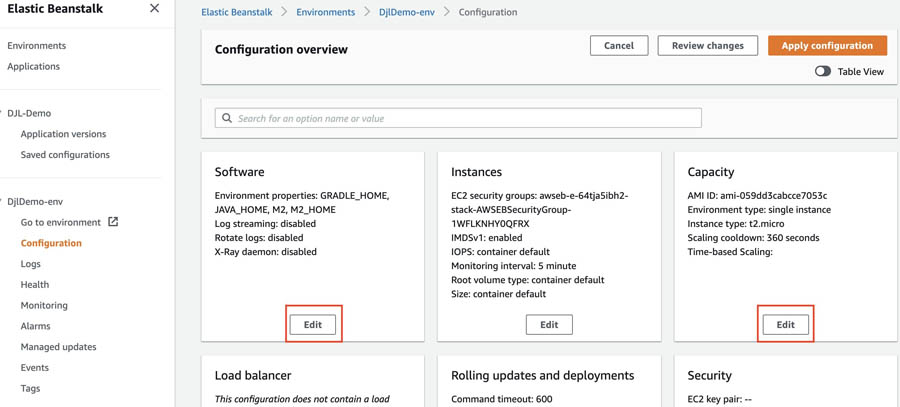Focus the option name search field
This screenshot has width=900, height=407.
tap(458, 118)
